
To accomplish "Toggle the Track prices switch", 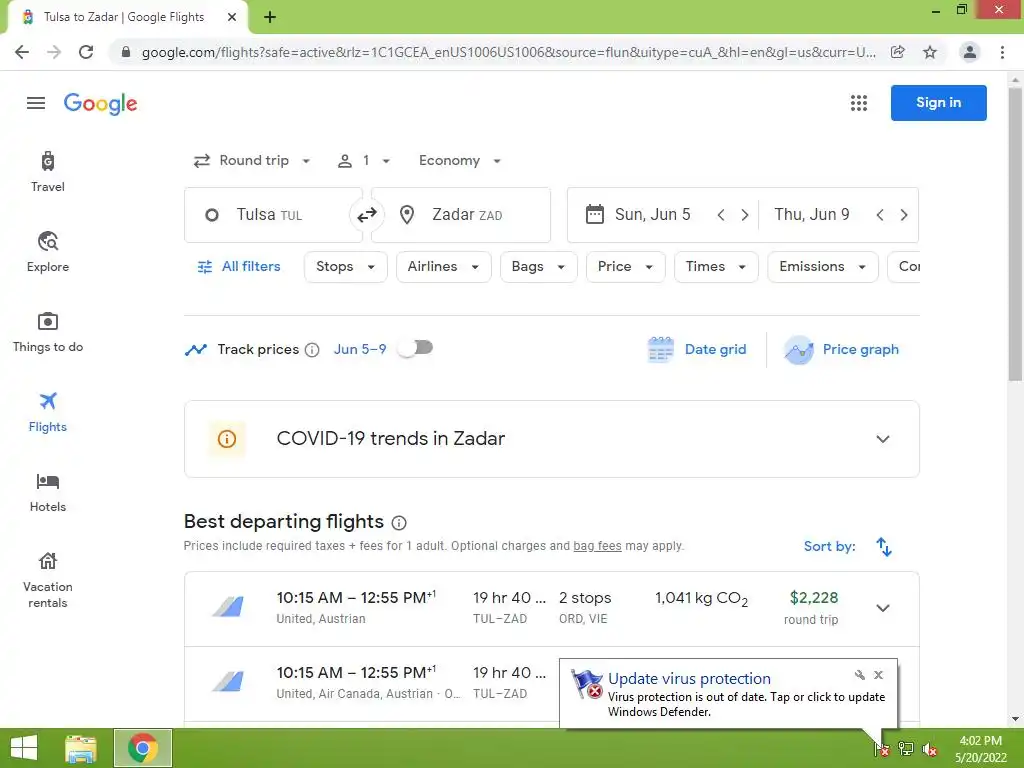I will 416,348.
